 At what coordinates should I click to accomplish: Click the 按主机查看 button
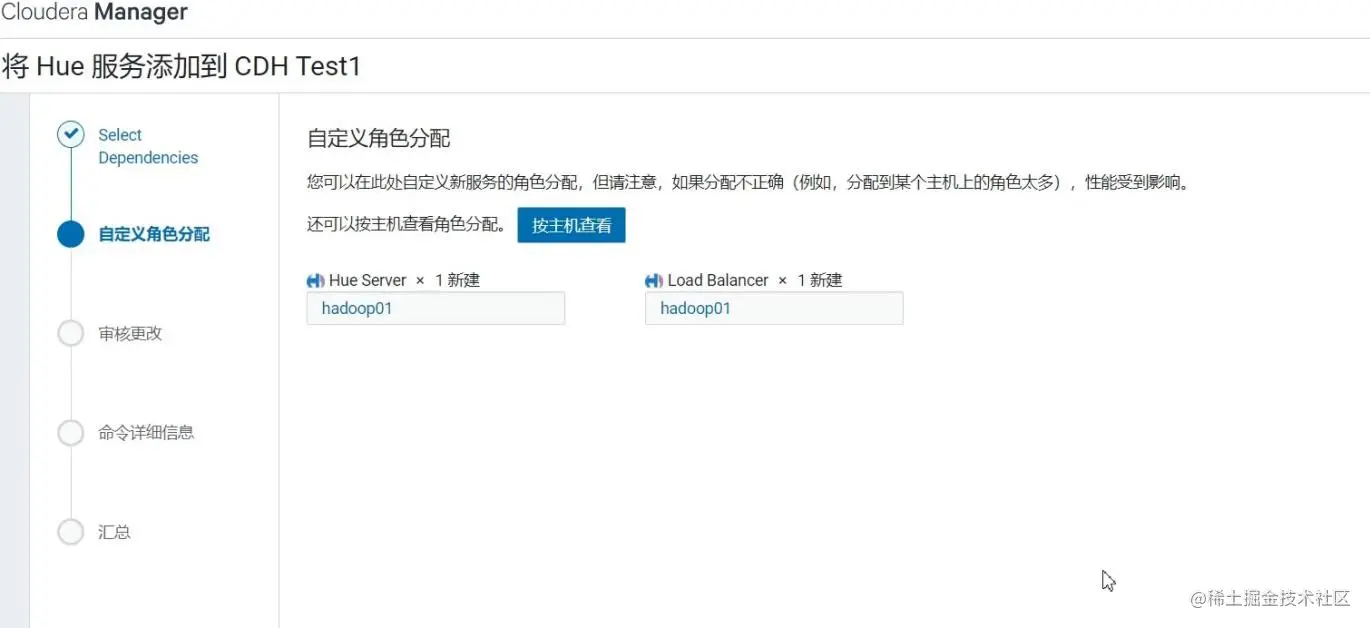point(571,225)
